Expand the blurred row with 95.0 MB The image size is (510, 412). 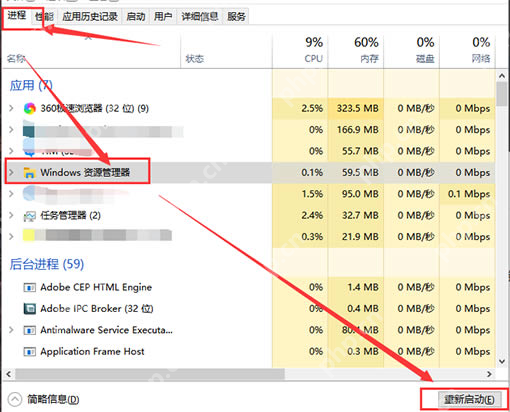click(11, 194)
